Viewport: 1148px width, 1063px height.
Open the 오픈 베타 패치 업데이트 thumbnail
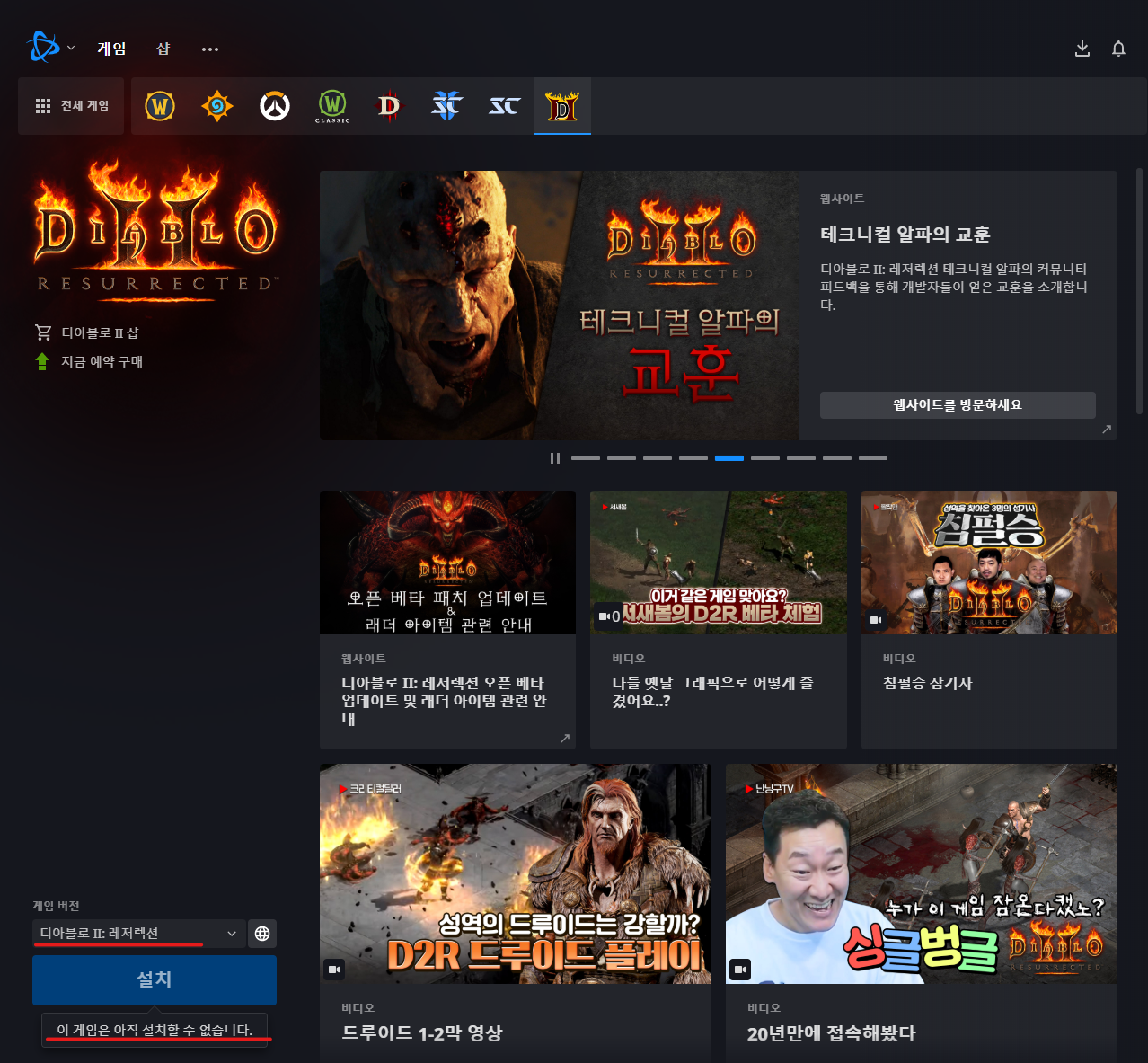click(x=447, y=563)
